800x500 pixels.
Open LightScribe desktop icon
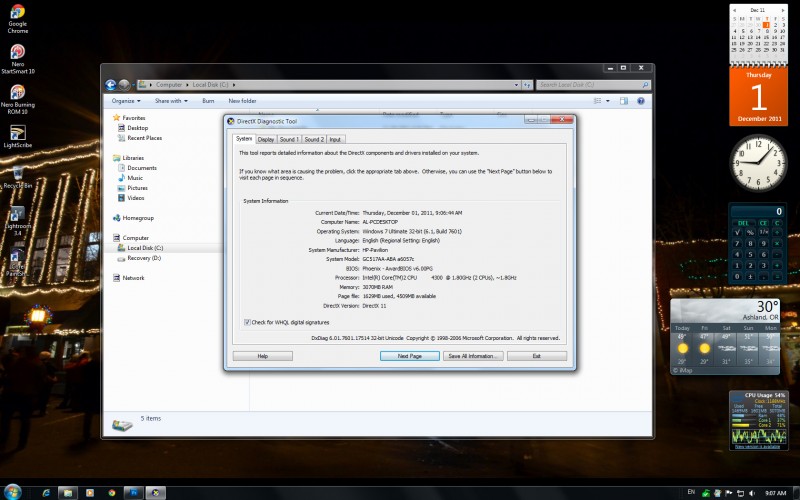pos(17,136)
